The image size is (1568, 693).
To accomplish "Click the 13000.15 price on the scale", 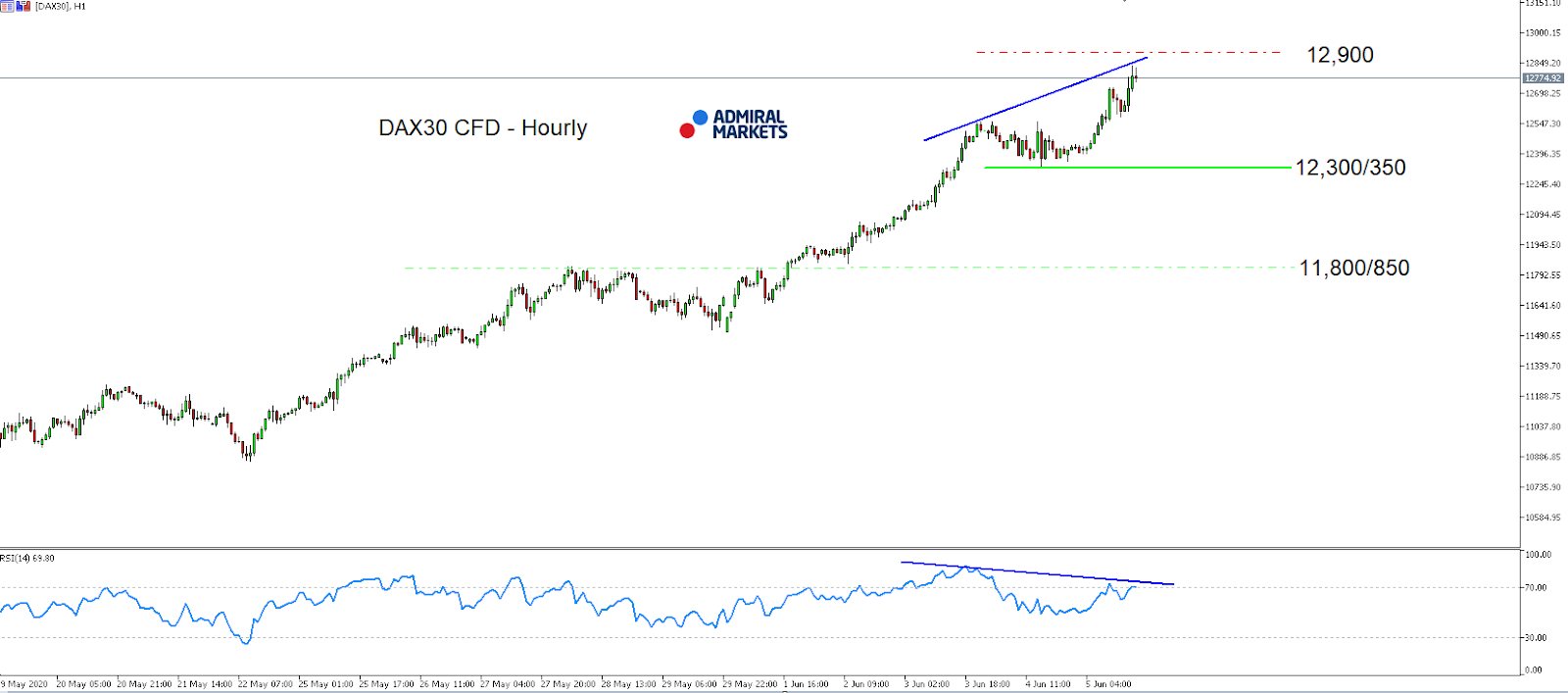I will 1543,32.
